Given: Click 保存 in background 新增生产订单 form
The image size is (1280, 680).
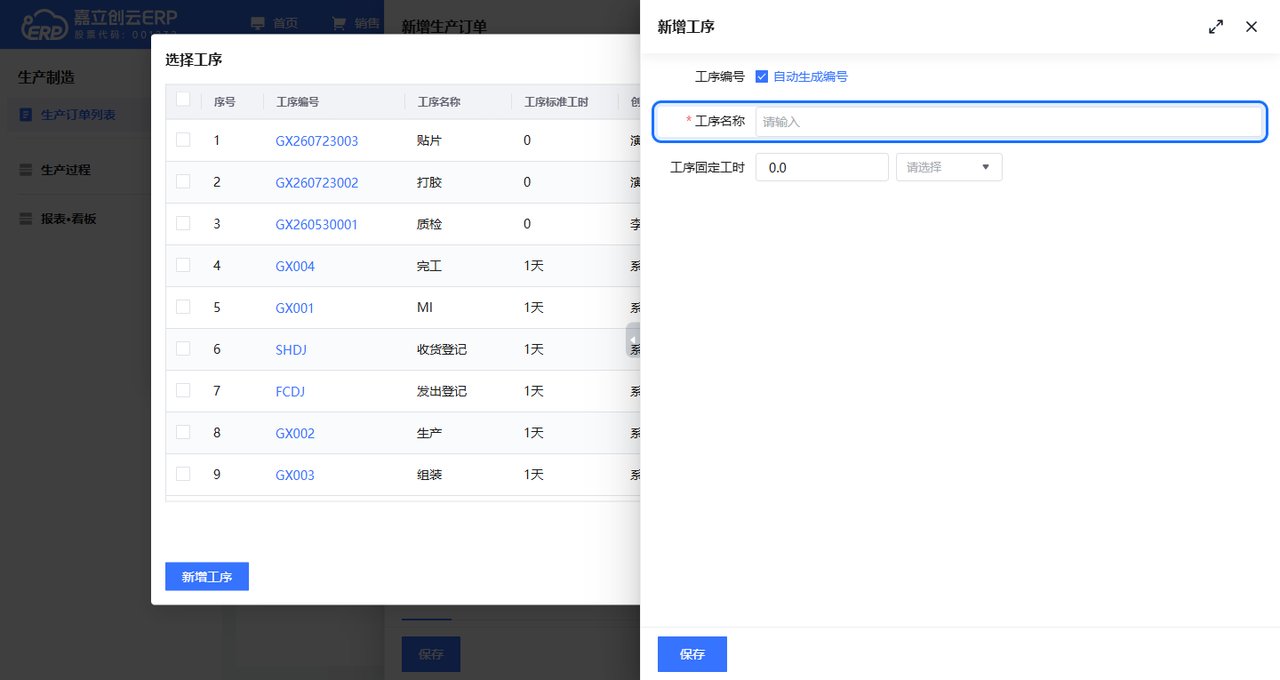Looking at the screenshot, I should (431, 654).
